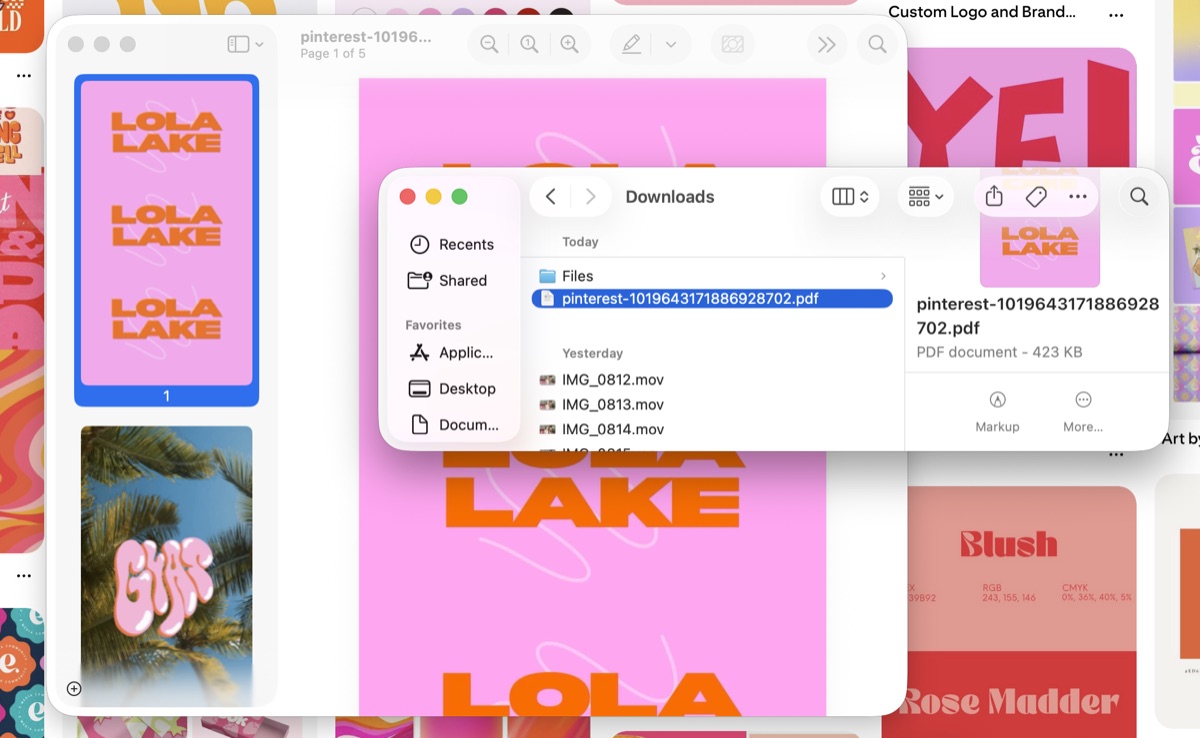
Task: Select IMG_0814.mov in Finder
Action: (712, 429)
